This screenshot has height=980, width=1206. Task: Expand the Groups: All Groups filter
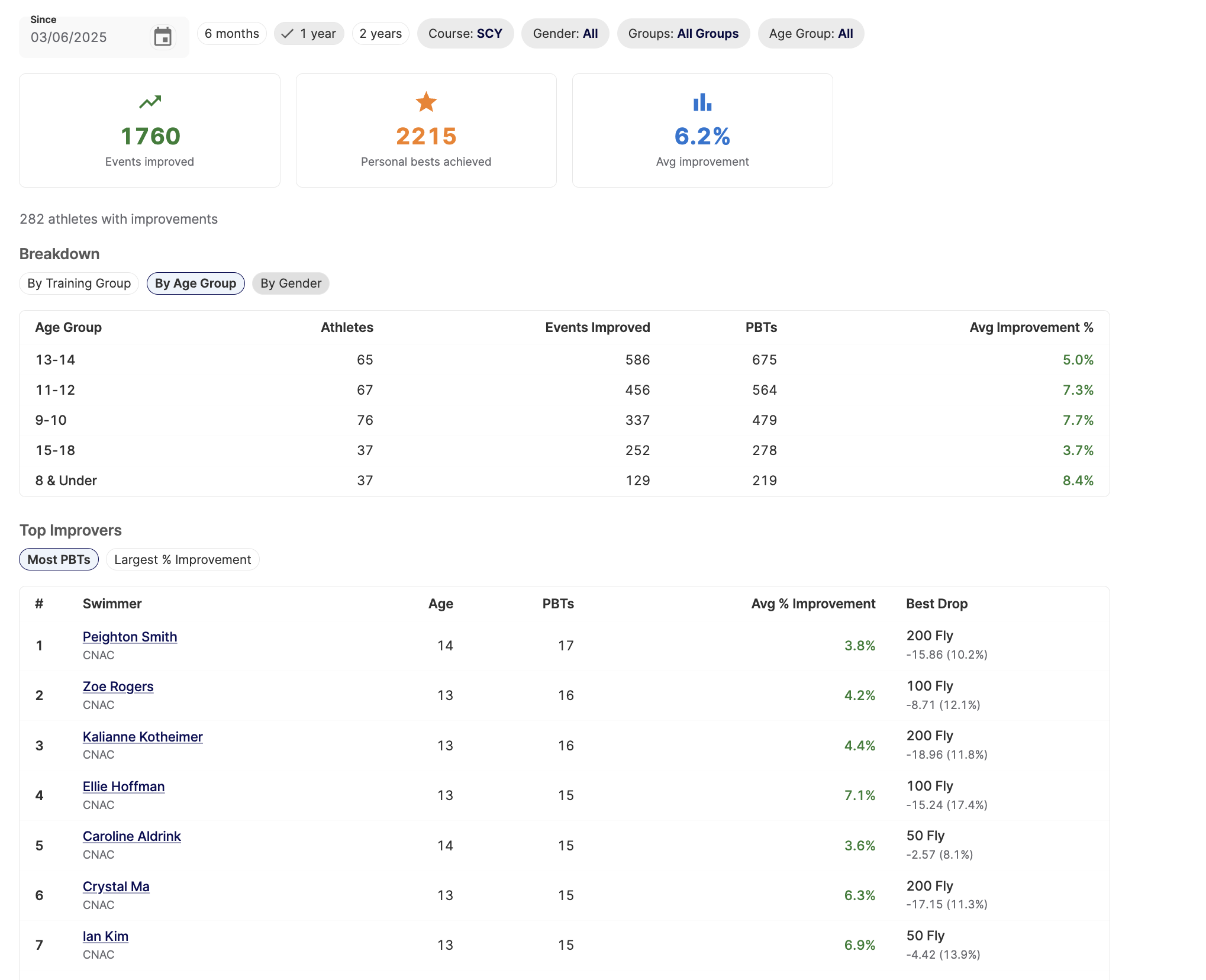click(683, 34)
